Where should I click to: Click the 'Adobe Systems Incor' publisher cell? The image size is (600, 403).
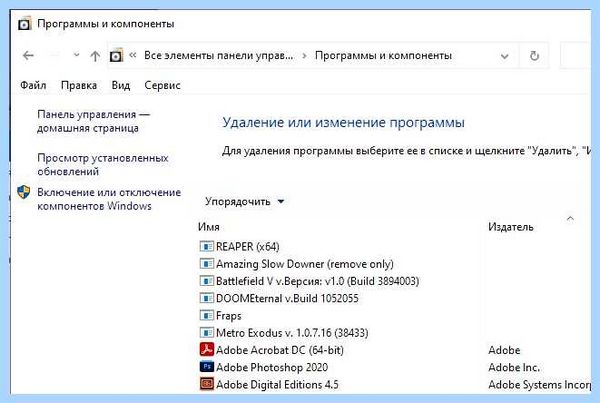[540, 384]
